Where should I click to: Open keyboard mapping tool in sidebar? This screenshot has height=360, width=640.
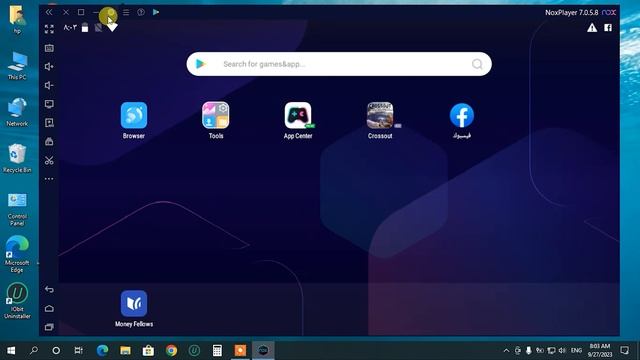[x=49, y=48]
